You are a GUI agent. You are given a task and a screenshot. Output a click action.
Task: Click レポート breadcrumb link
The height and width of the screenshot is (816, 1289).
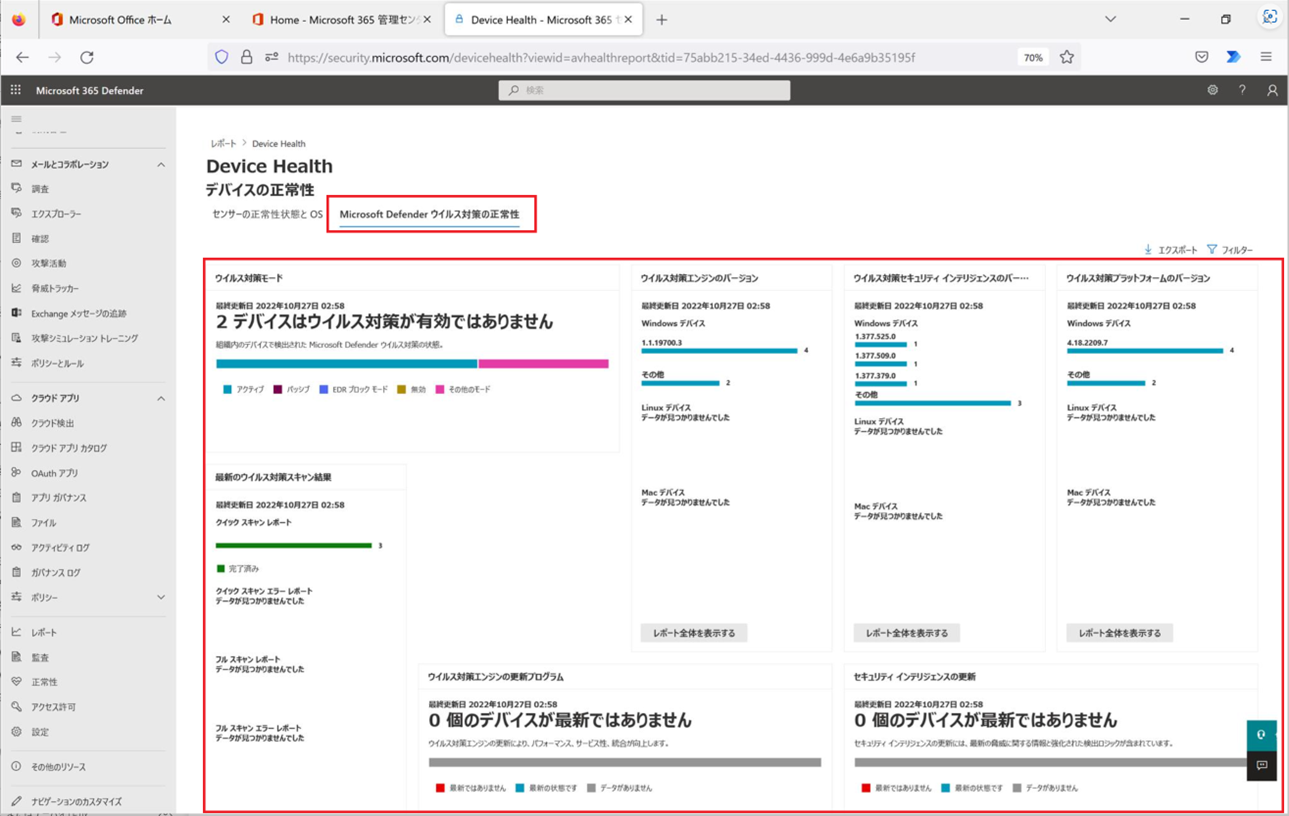click(x=223, y=144)
